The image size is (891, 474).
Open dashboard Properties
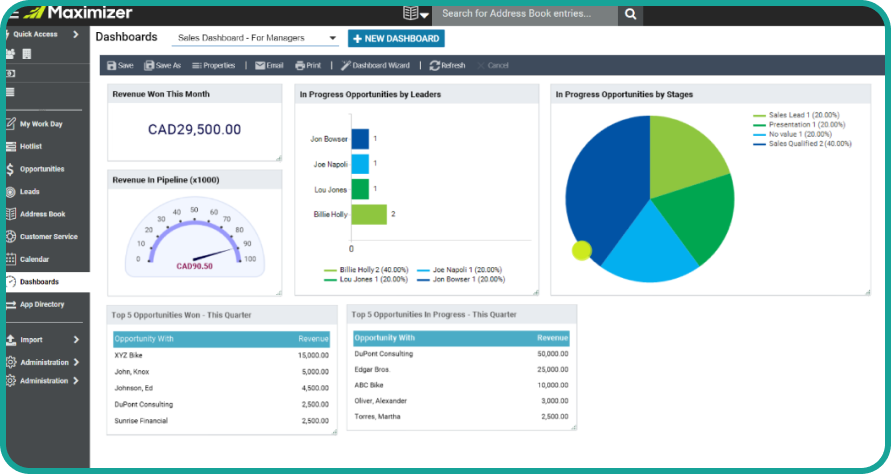pos(214,65)
